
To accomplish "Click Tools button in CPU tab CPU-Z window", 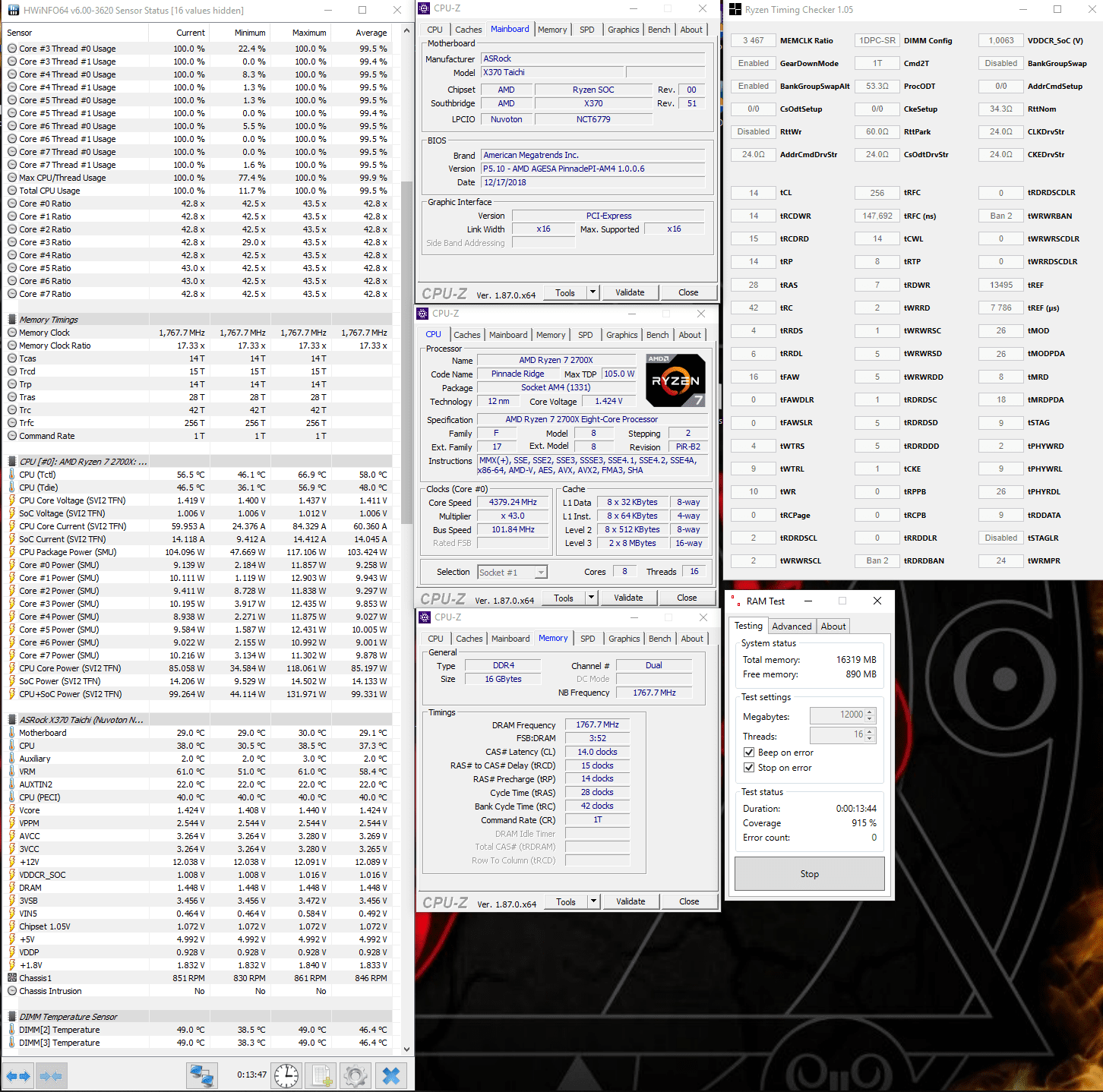I will (564, 598).
